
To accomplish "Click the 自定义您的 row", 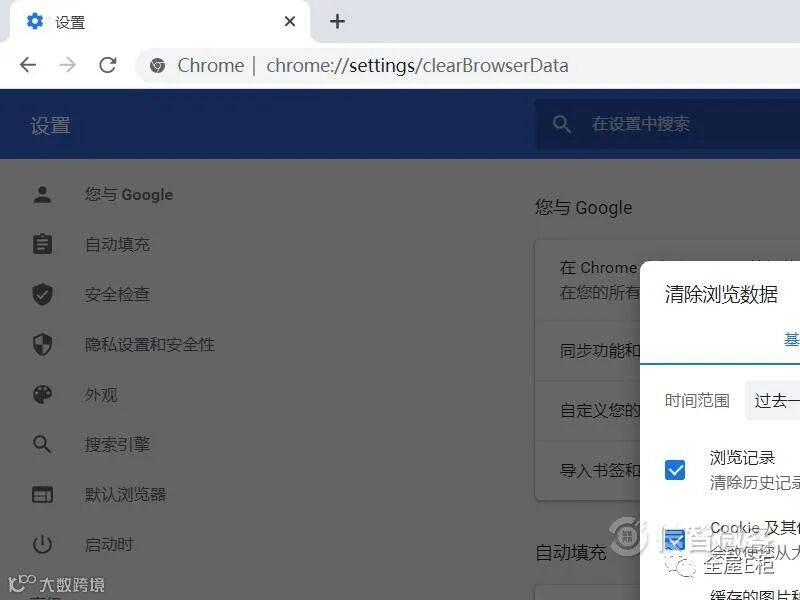I will click(588, 410).
